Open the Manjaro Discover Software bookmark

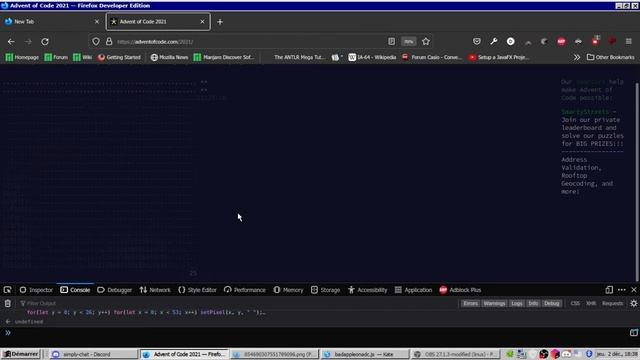click(x=224, y=58)
